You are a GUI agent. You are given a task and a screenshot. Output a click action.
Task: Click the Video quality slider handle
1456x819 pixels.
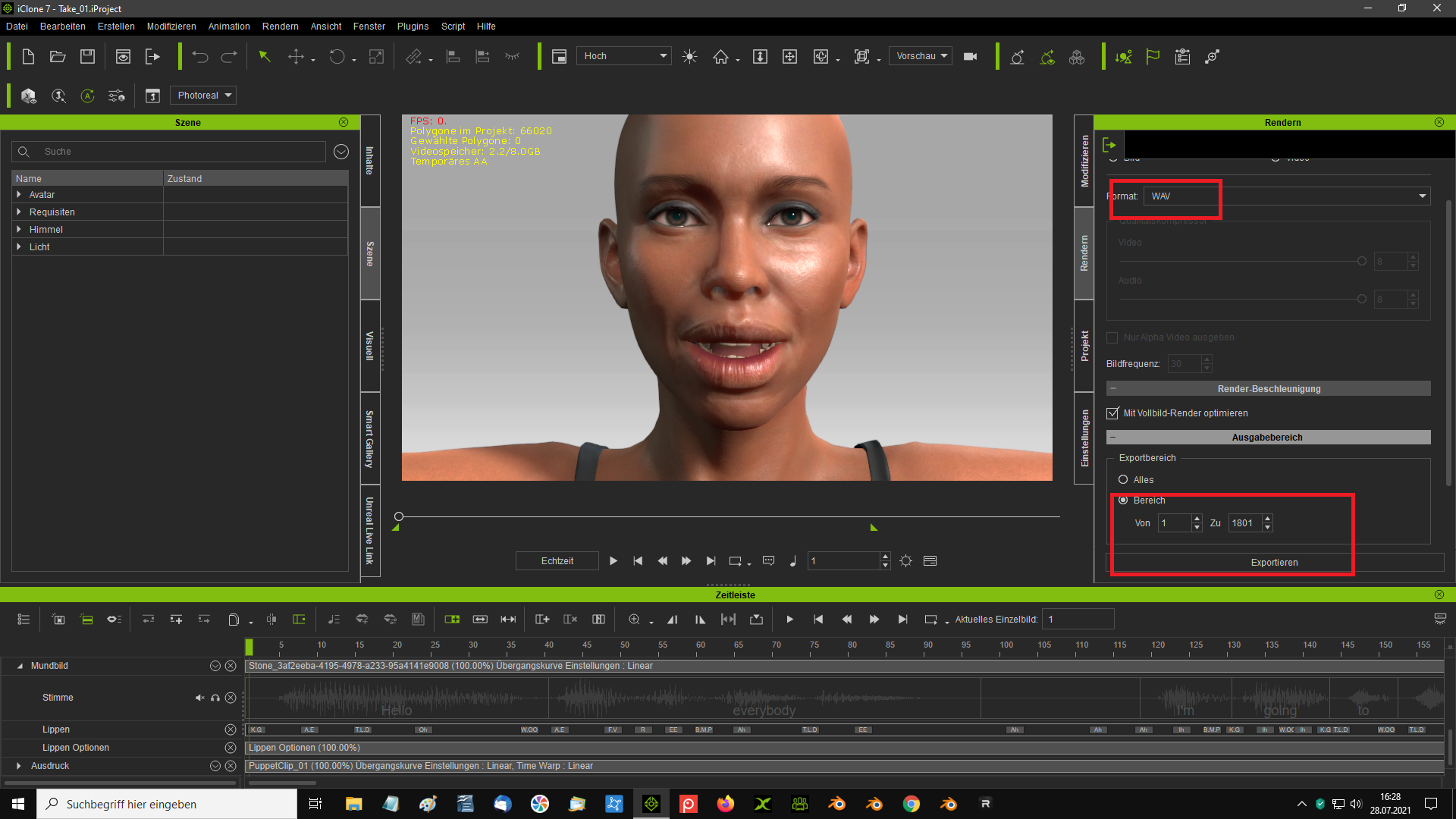1362,261
